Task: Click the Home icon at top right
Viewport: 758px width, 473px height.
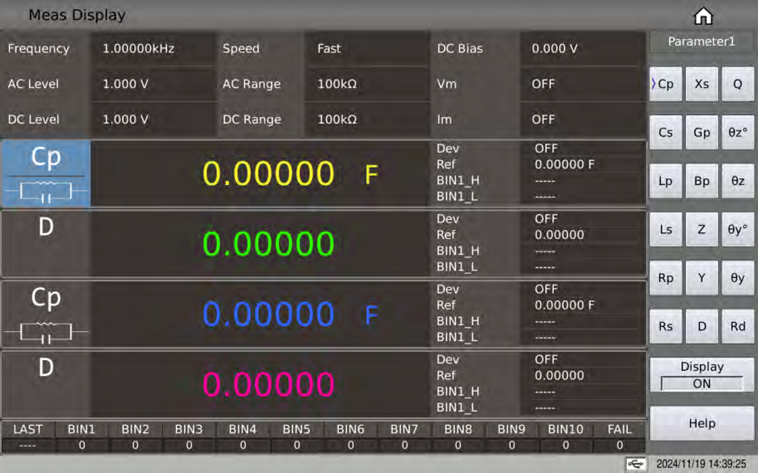Action: [702, 16]
